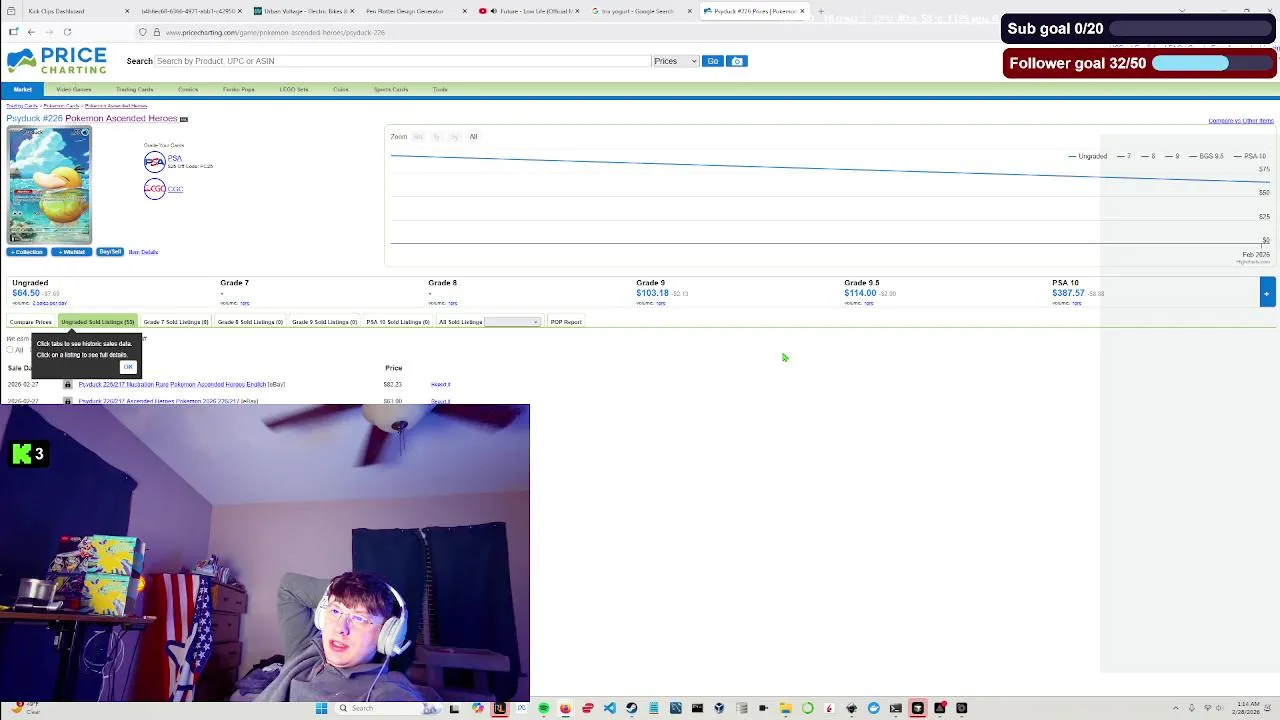
Task: Close the Psyduck #226 Prices browser tab
Action: pyautogui.click(x=802, y=11)
